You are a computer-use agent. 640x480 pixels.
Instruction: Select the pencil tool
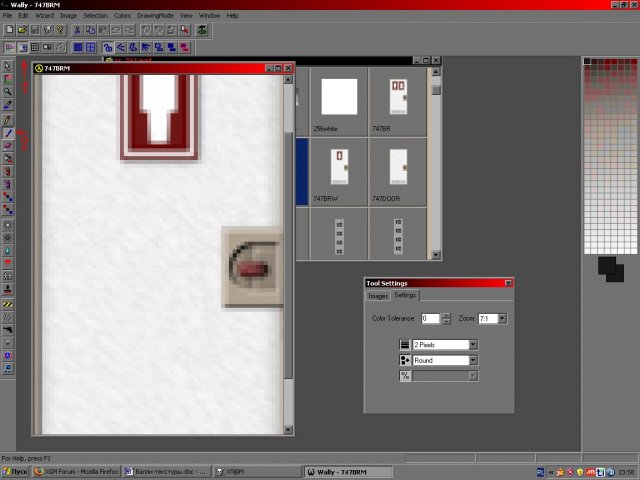point(8,120)
